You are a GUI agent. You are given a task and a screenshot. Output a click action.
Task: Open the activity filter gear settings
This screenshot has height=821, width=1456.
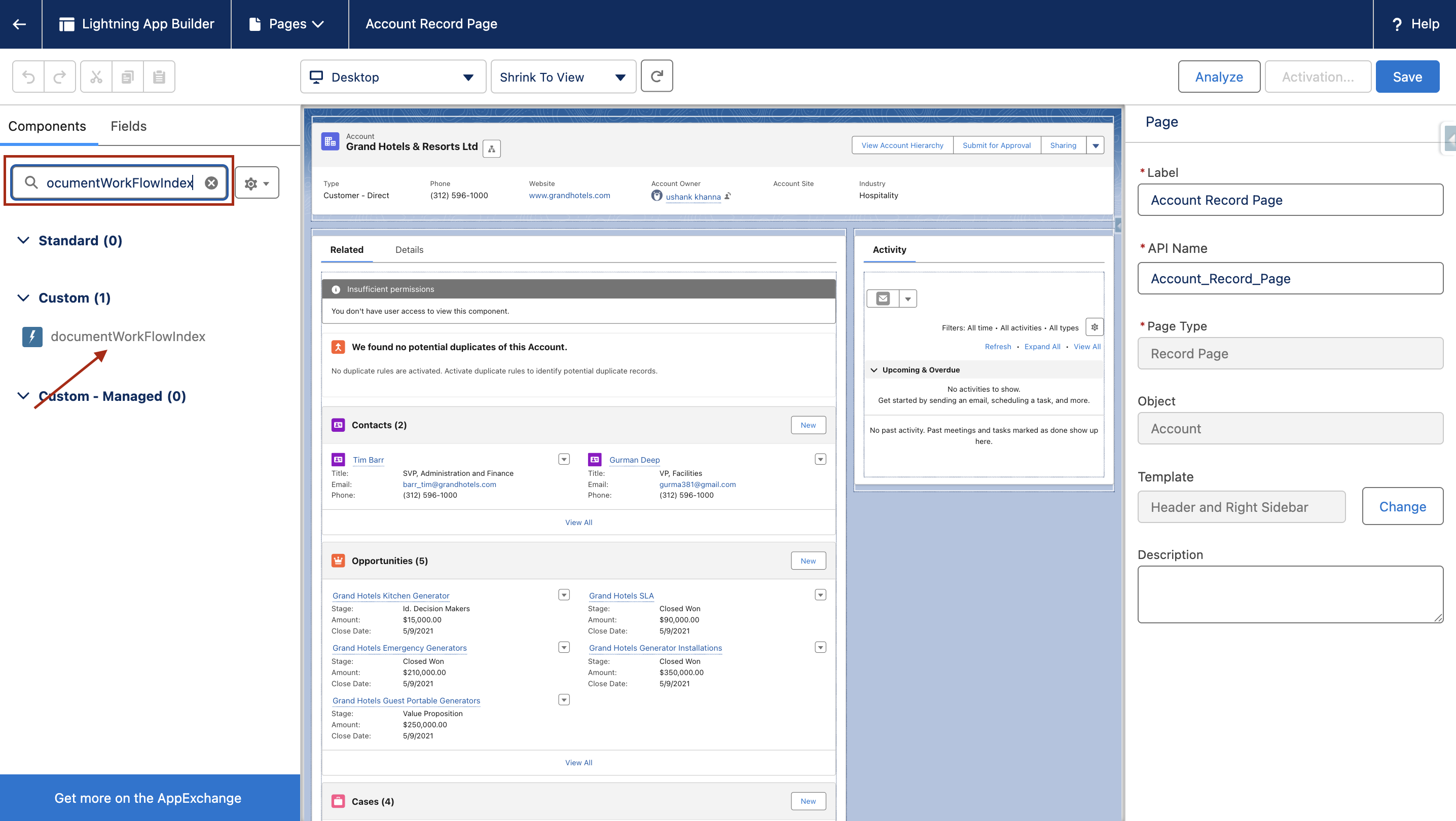[x=1094, y=327]
